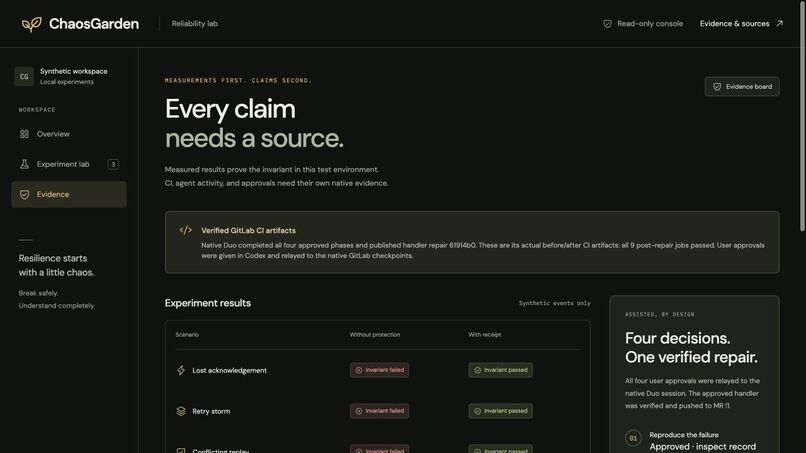Click the Verified GitLab CI artifacts heading
Viewport: 806px width, 453px height.
point(248,230)
